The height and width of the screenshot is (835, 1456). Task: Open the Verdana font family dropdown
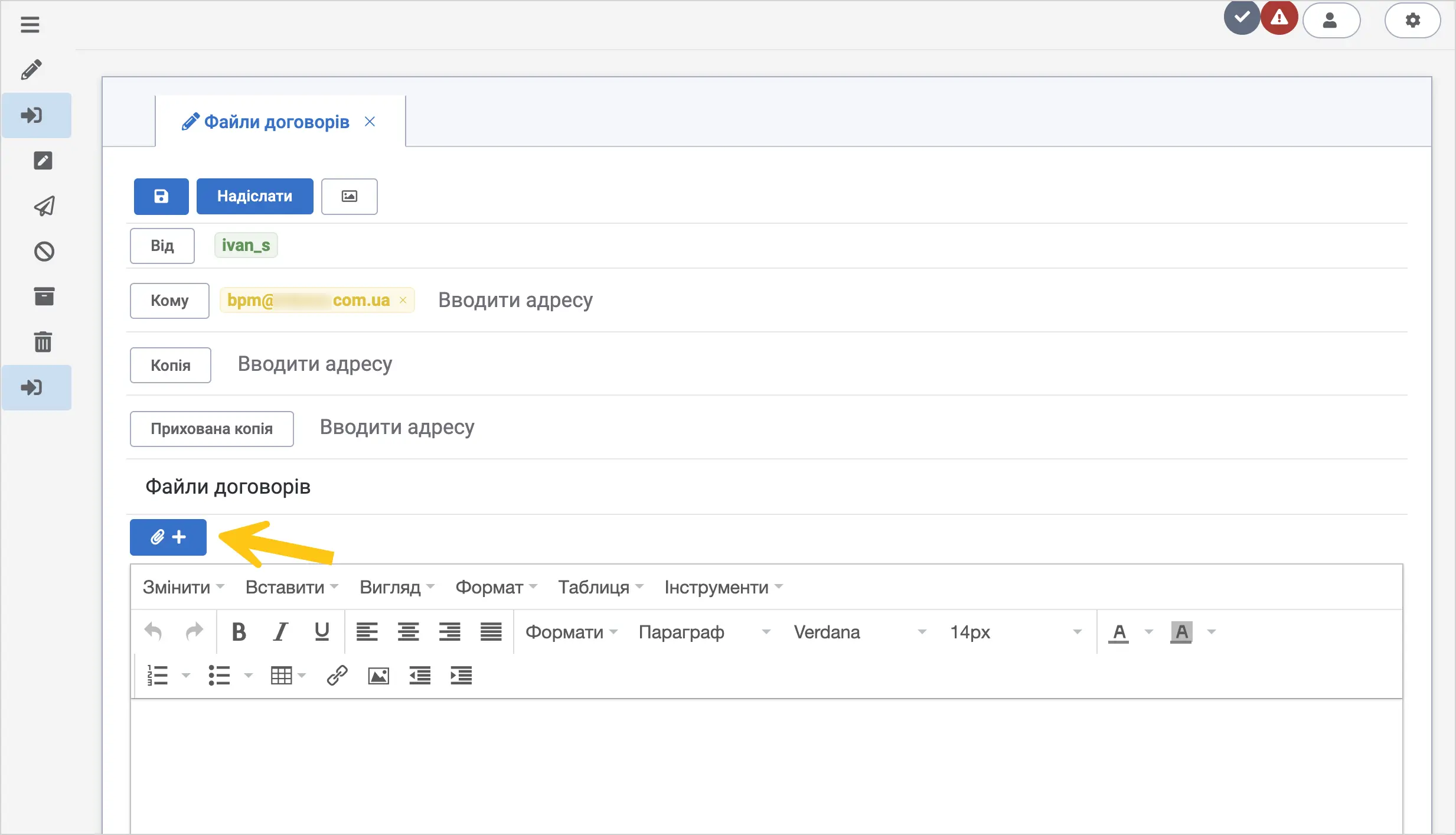coord(860,632)
